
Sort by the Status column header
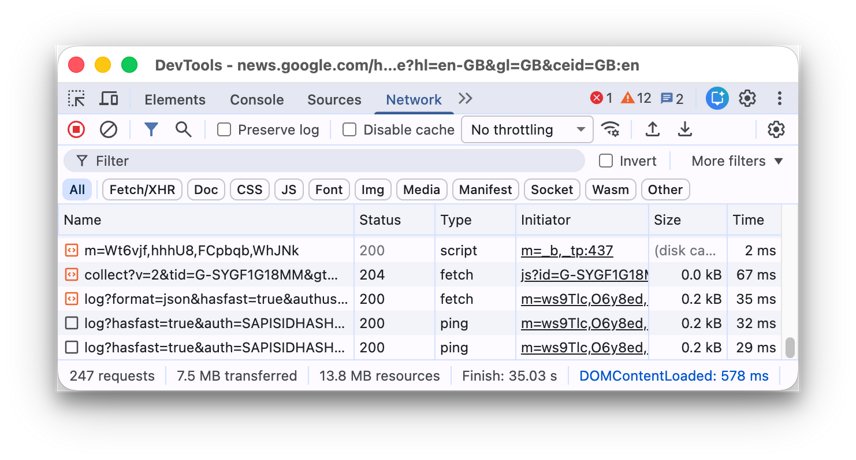(x=394, y=220)
